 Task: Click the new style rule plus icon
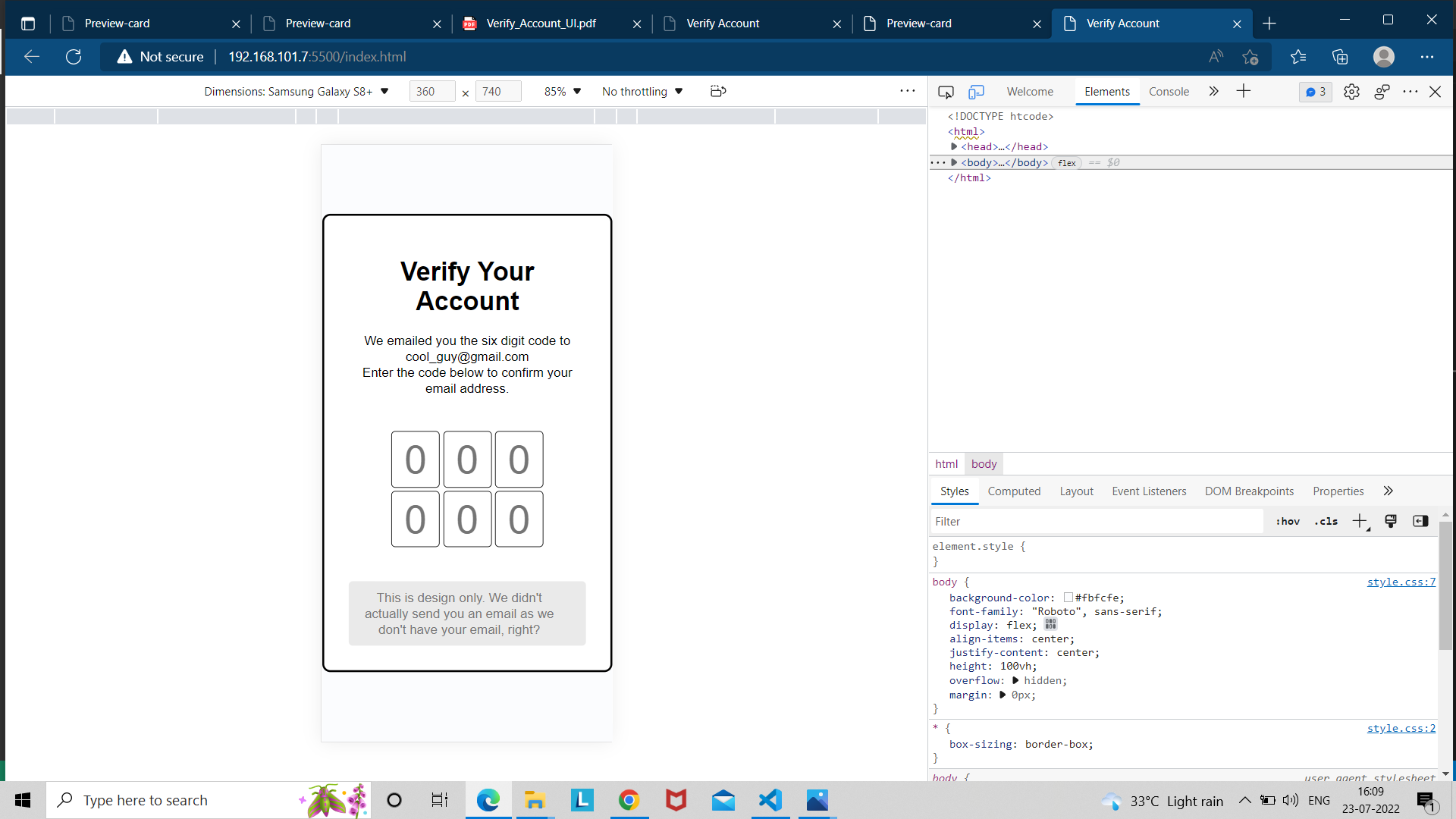click(x=1360, y=521)
